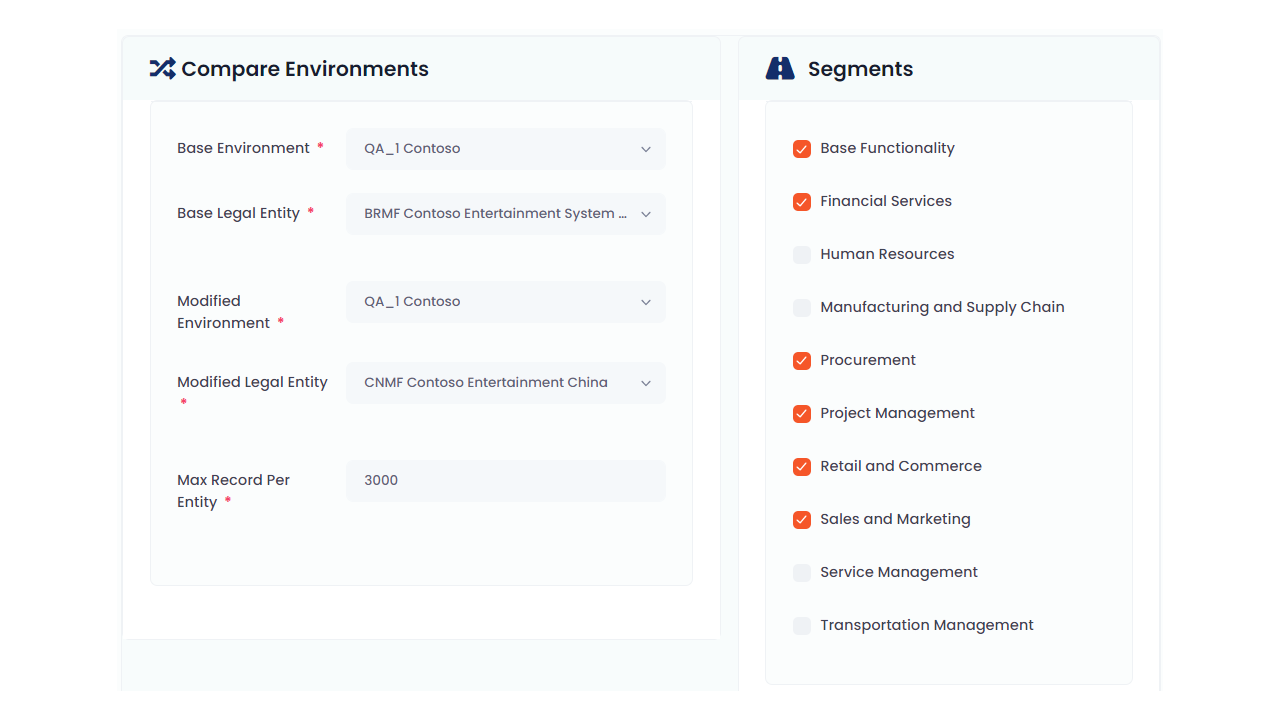
Task: Click the Segments panel heading
Action: coord(860,69)
